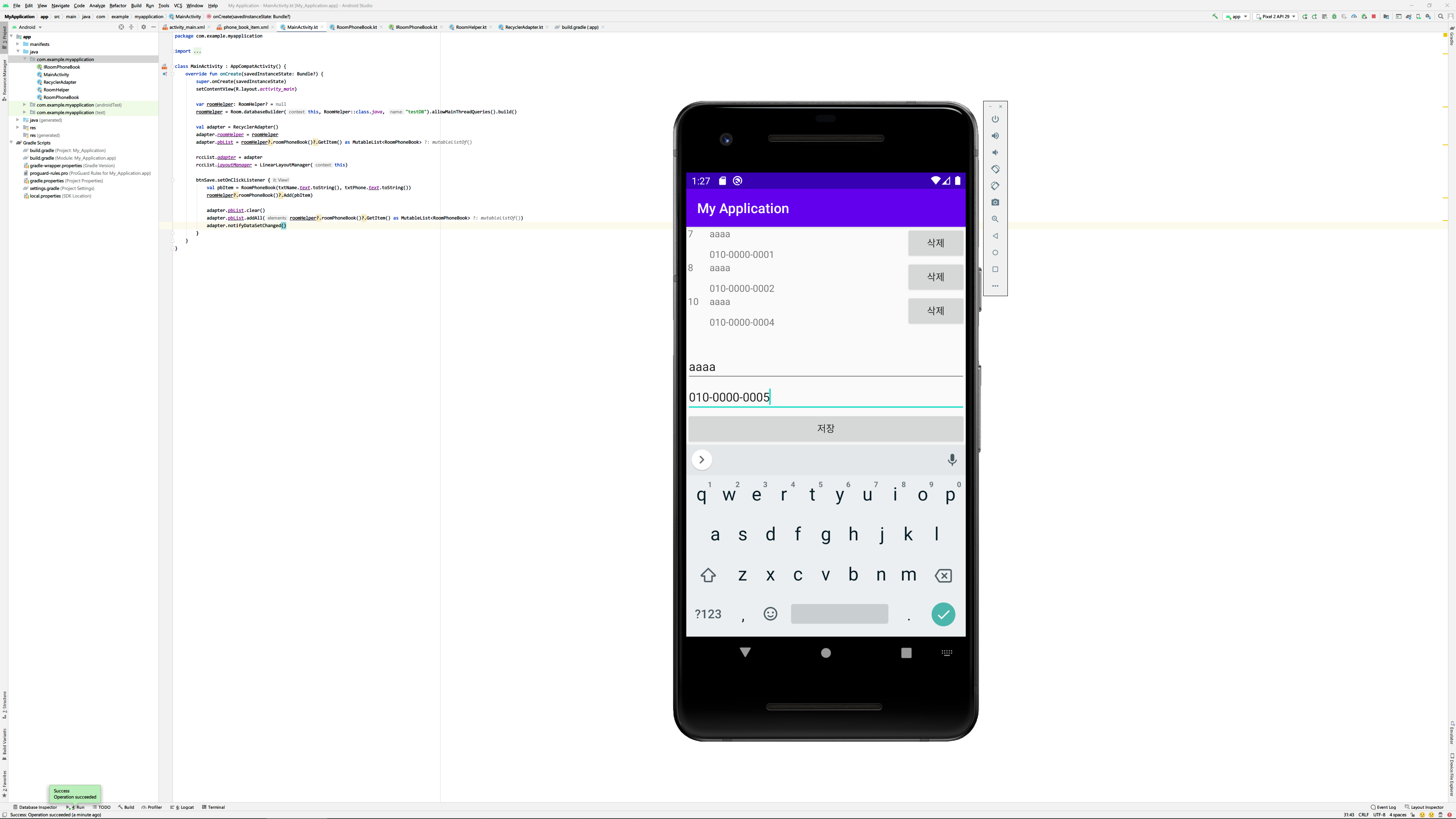
Task: Click the emulator power button
Action: 995,119
